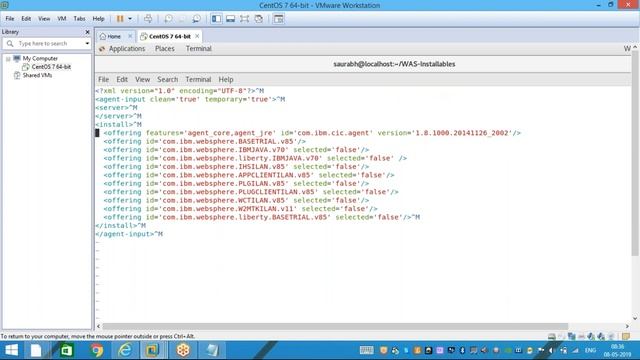Open the terminal window Help menu
Screen dimensions: 640x360
[226, 79]
